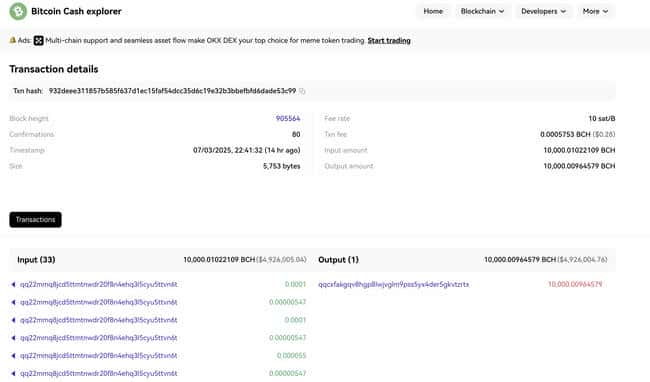Image resolution: width=650 pixels, height=382 pixels.
Task: Click the OKX logo icon in ads banner
Action: 39,41
